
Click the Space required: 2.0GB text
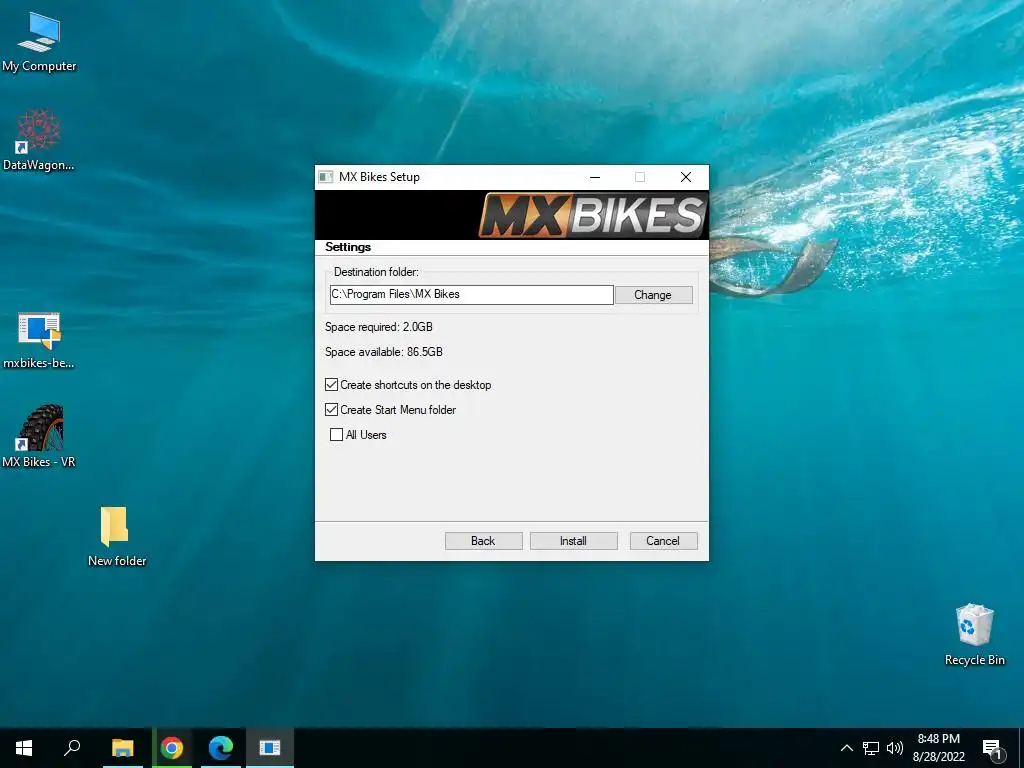[379, 327]
